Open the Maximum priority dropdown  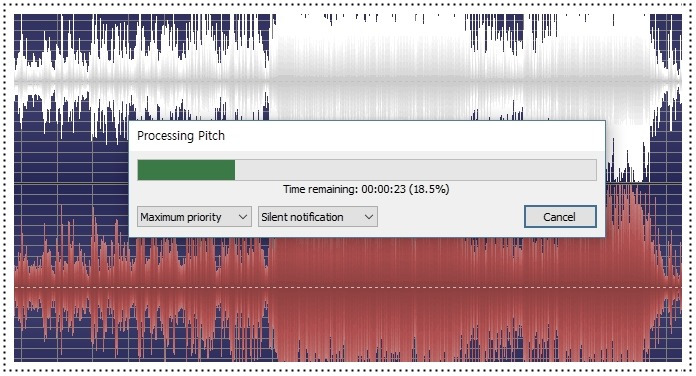point(194,217)
